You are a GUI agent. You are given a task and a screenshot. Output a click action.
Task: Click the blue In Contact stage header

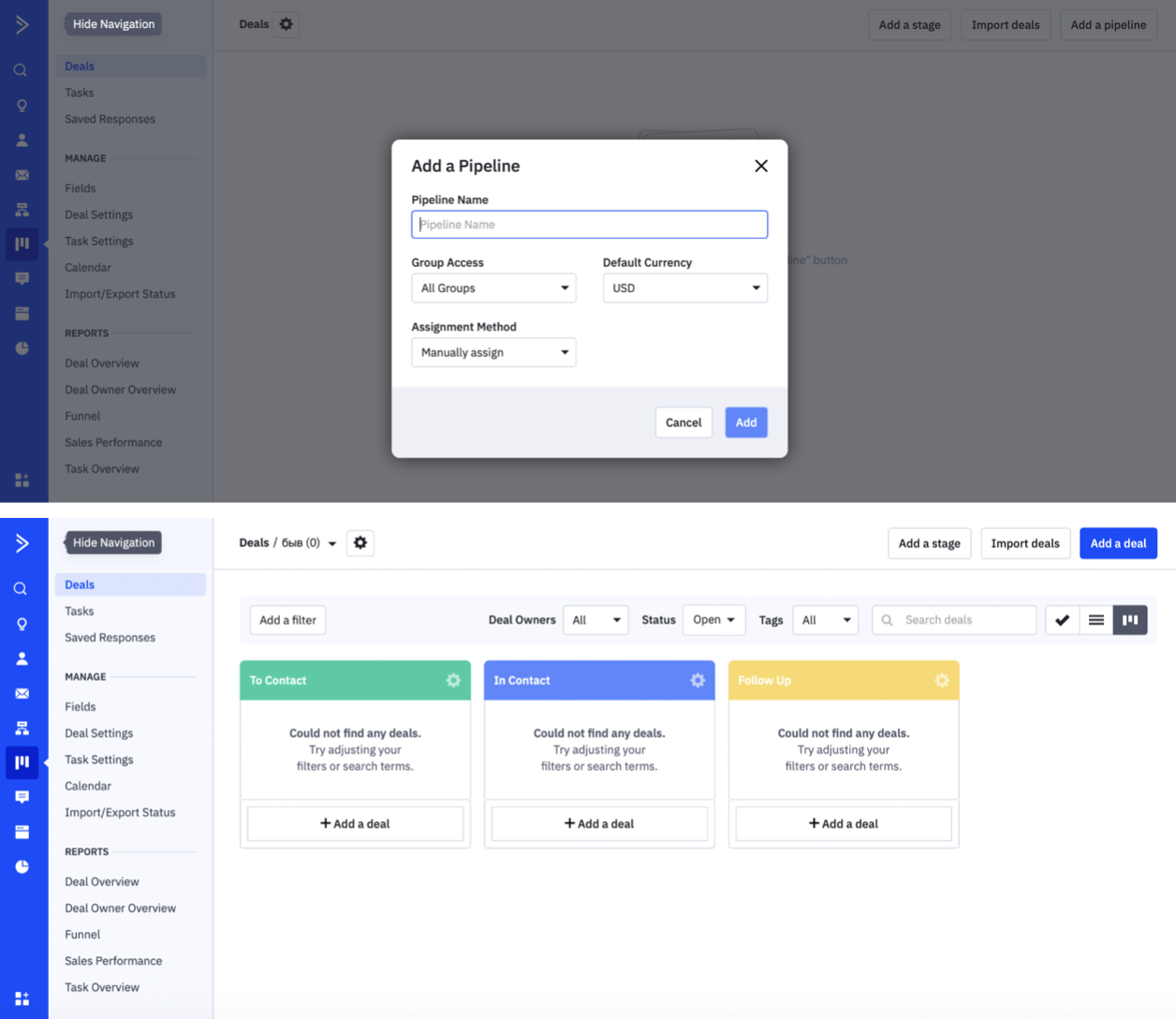(599, 681)
